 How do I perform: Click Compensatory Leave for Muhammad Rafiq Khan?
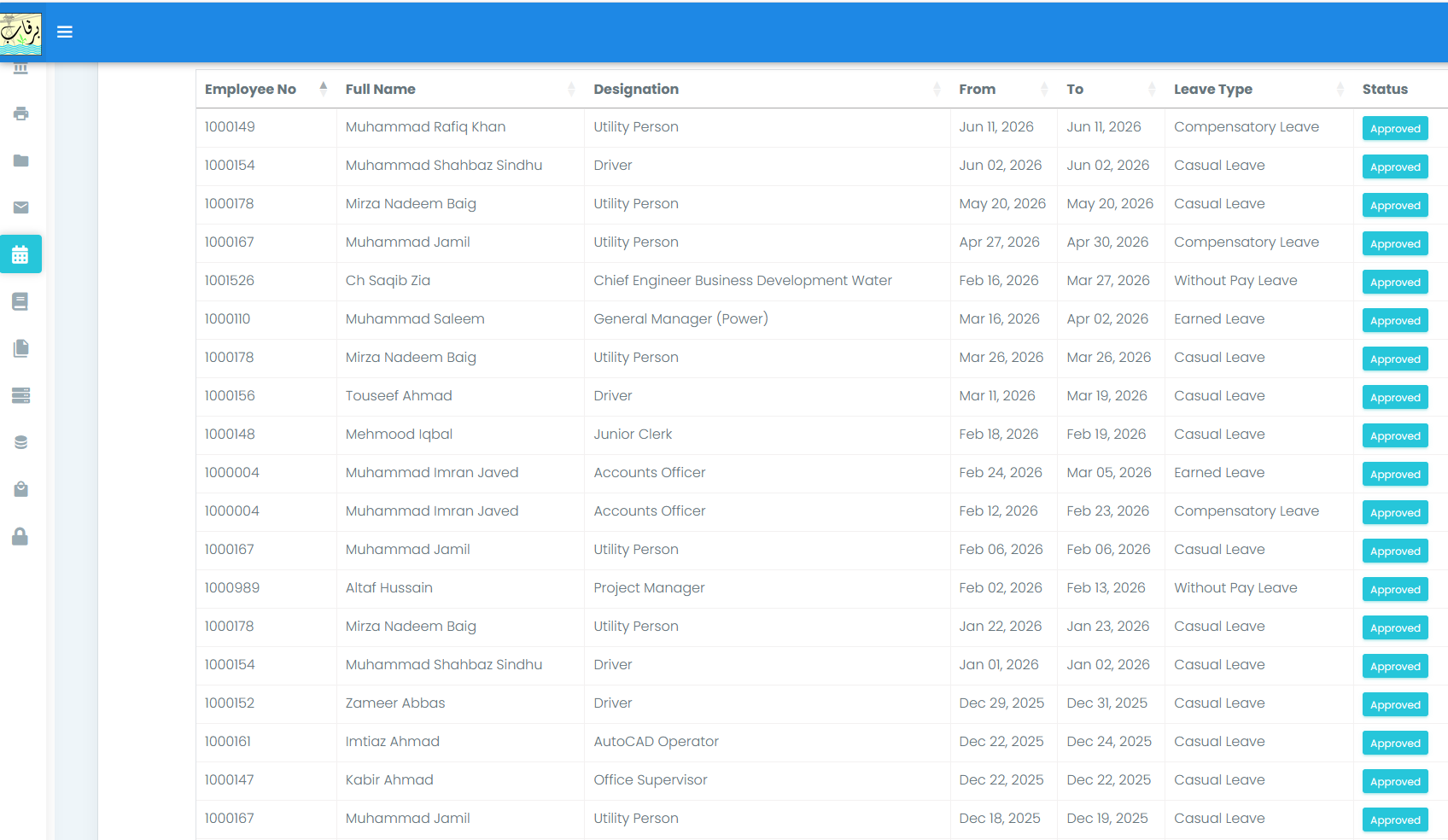click(x=1247, y=126)
